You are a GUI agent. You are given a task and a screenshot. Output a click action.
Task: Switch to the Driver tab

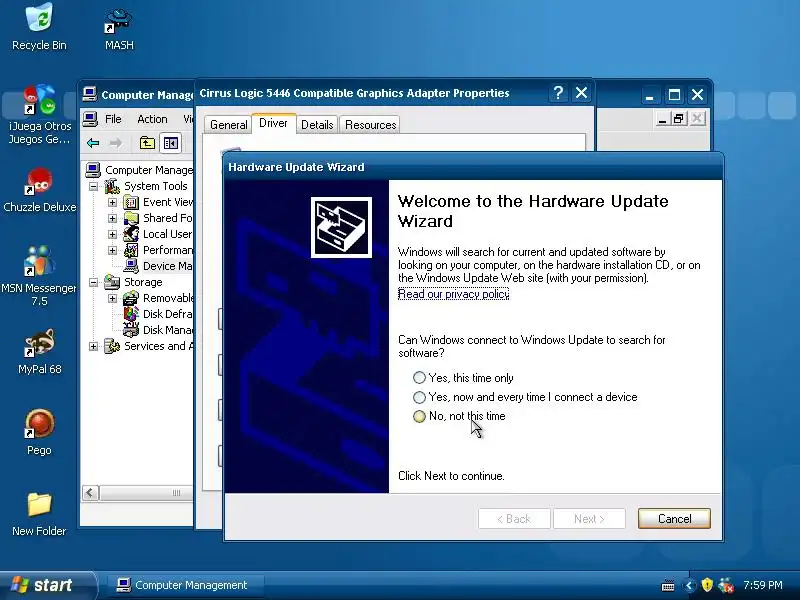coord(273,123)
